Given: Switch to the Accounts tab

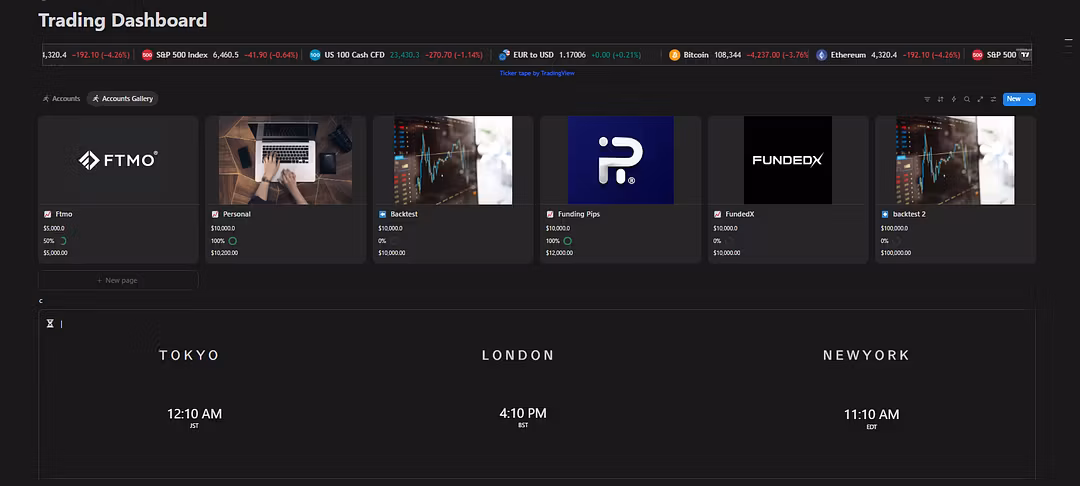Looking at the screenshot, I should click(61, 99).
